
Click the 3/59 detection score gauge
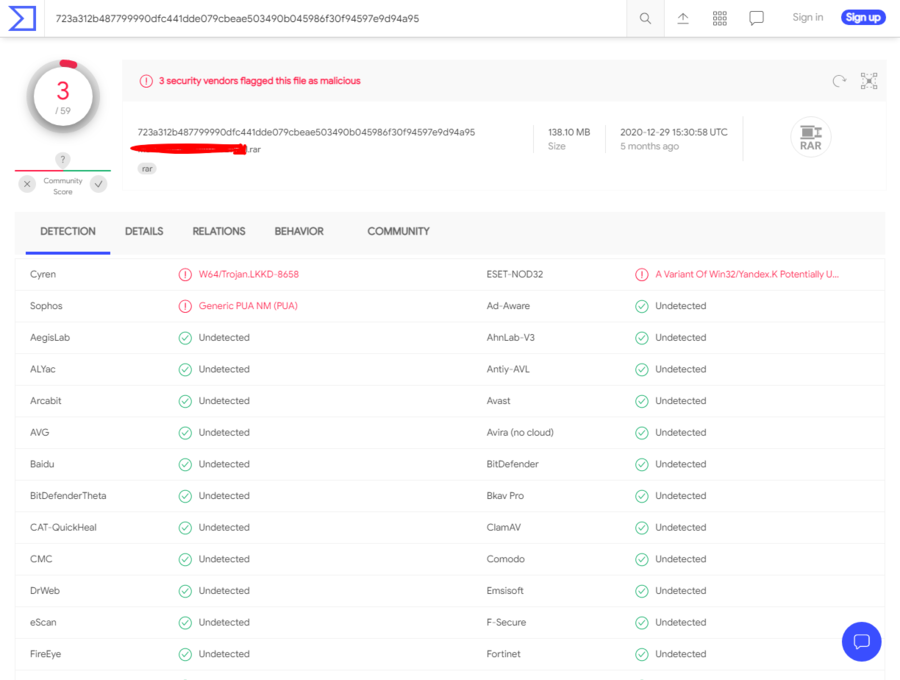(63, 96)
